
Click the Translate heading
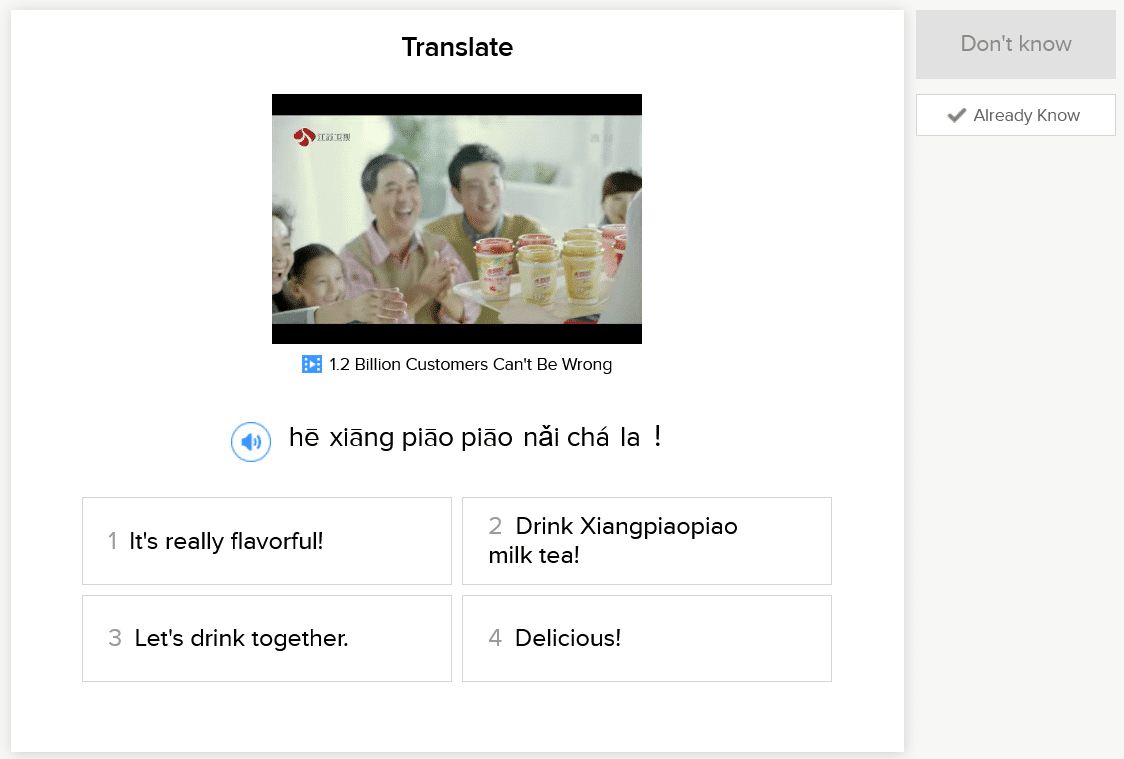[x=457, y=47]
